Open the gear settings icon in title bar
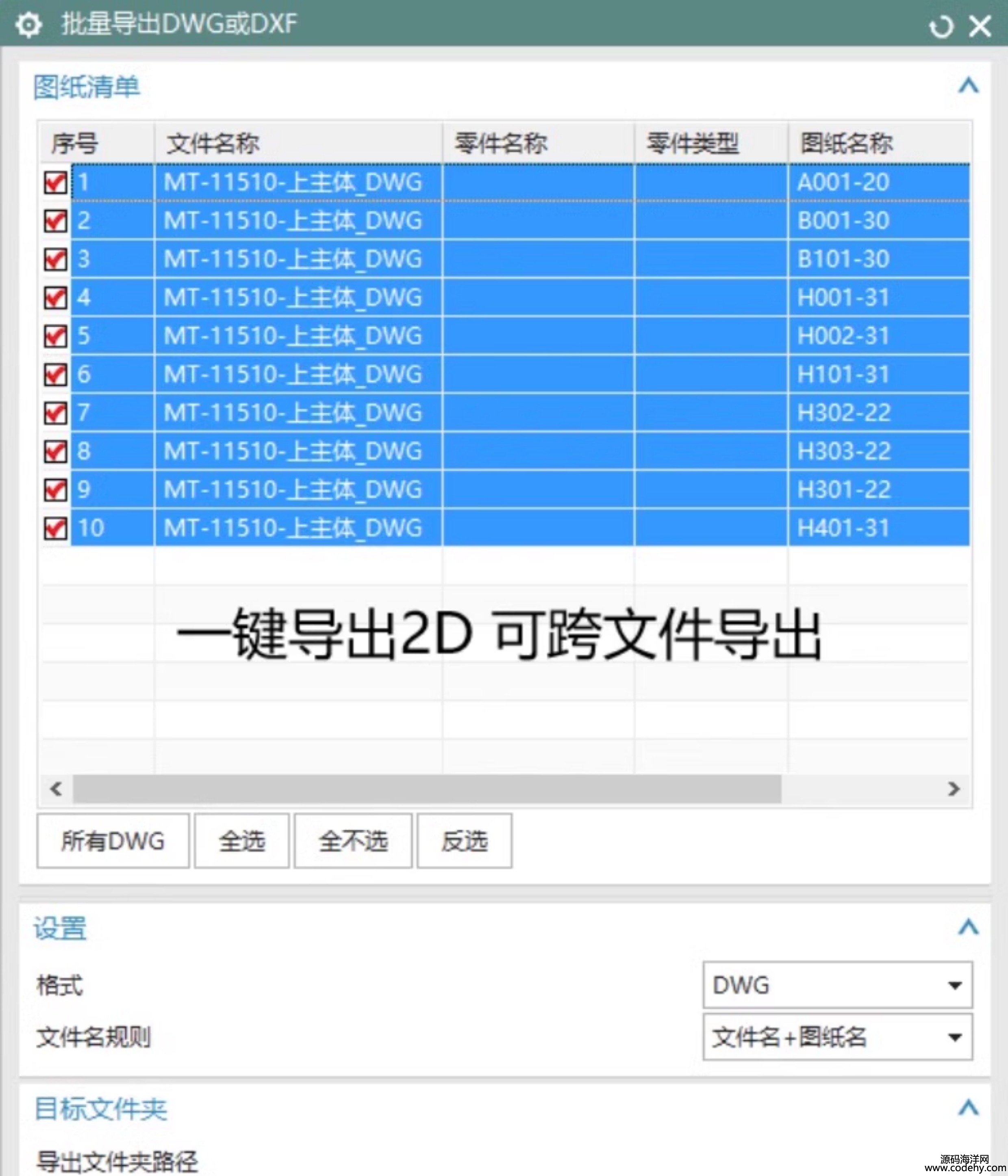Screen dimensions: 1008x1176 pyautogui.click(x=28, y=24)
